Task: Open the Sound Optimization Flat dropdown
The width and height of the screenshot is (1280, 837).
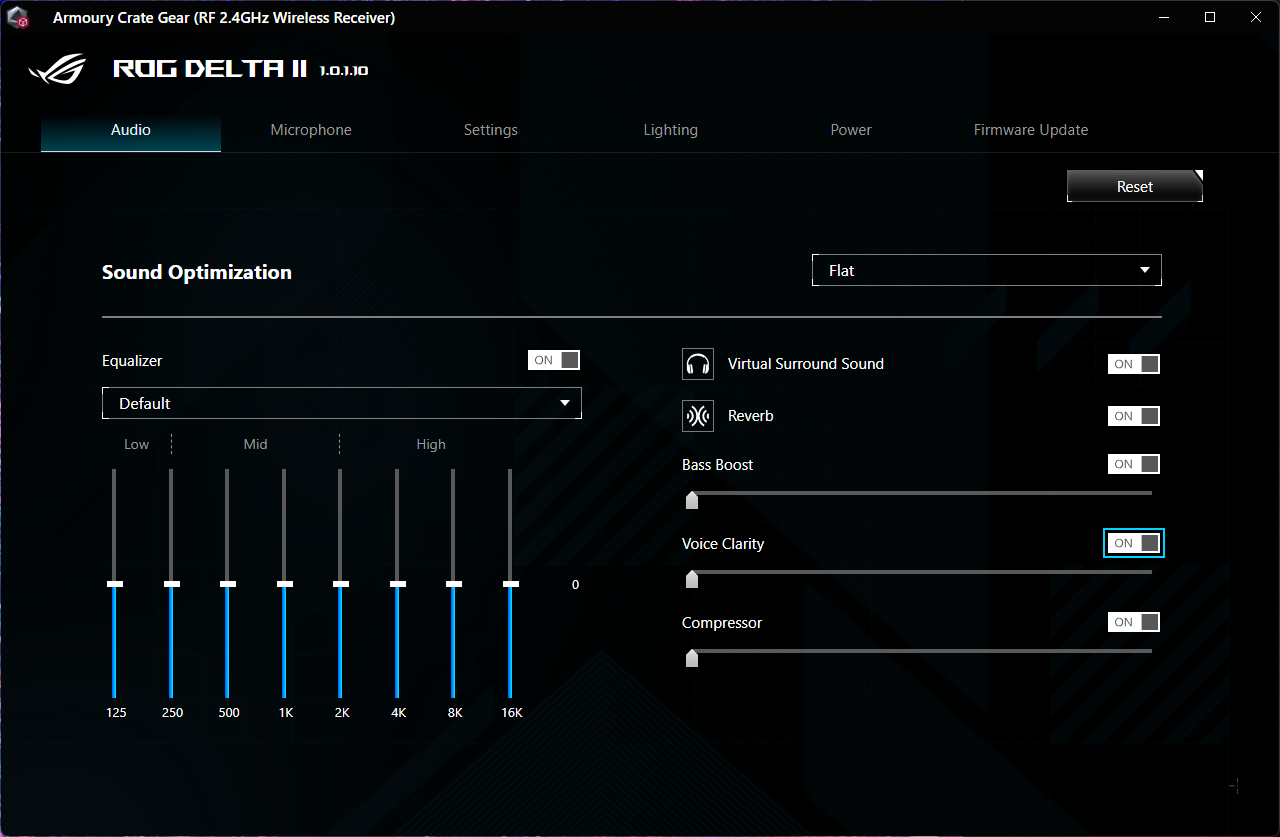Action: pos(987,270)
